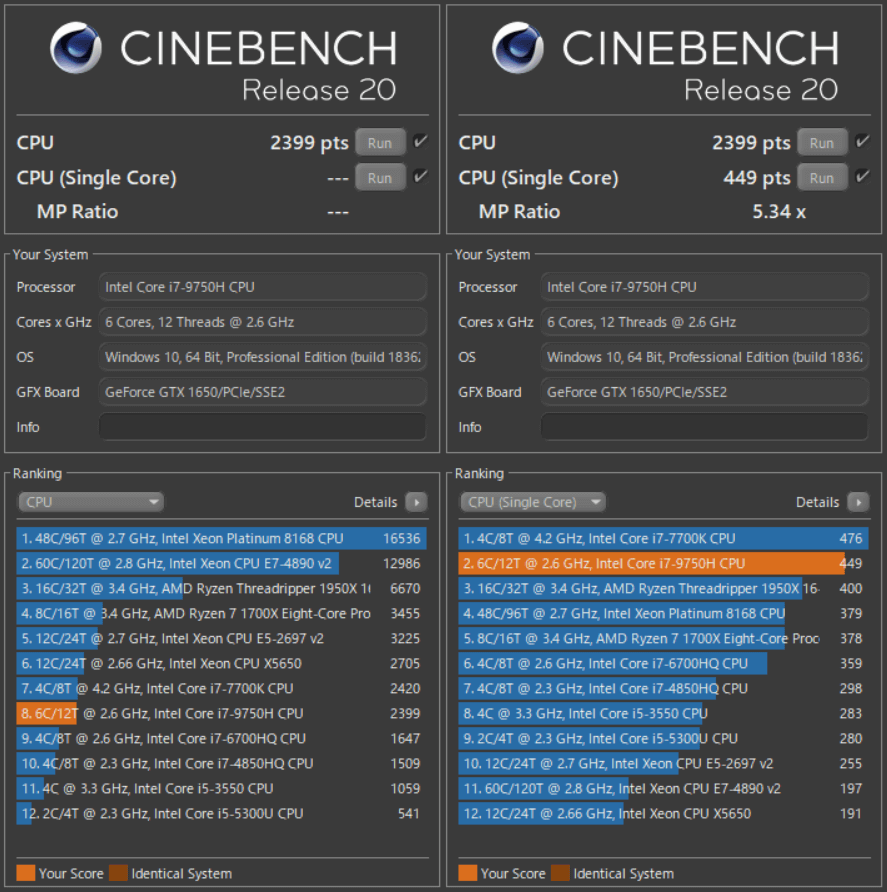Select Threadripper 1950X row scoring 6670
The image size is (887, 892).
[221, 589]
